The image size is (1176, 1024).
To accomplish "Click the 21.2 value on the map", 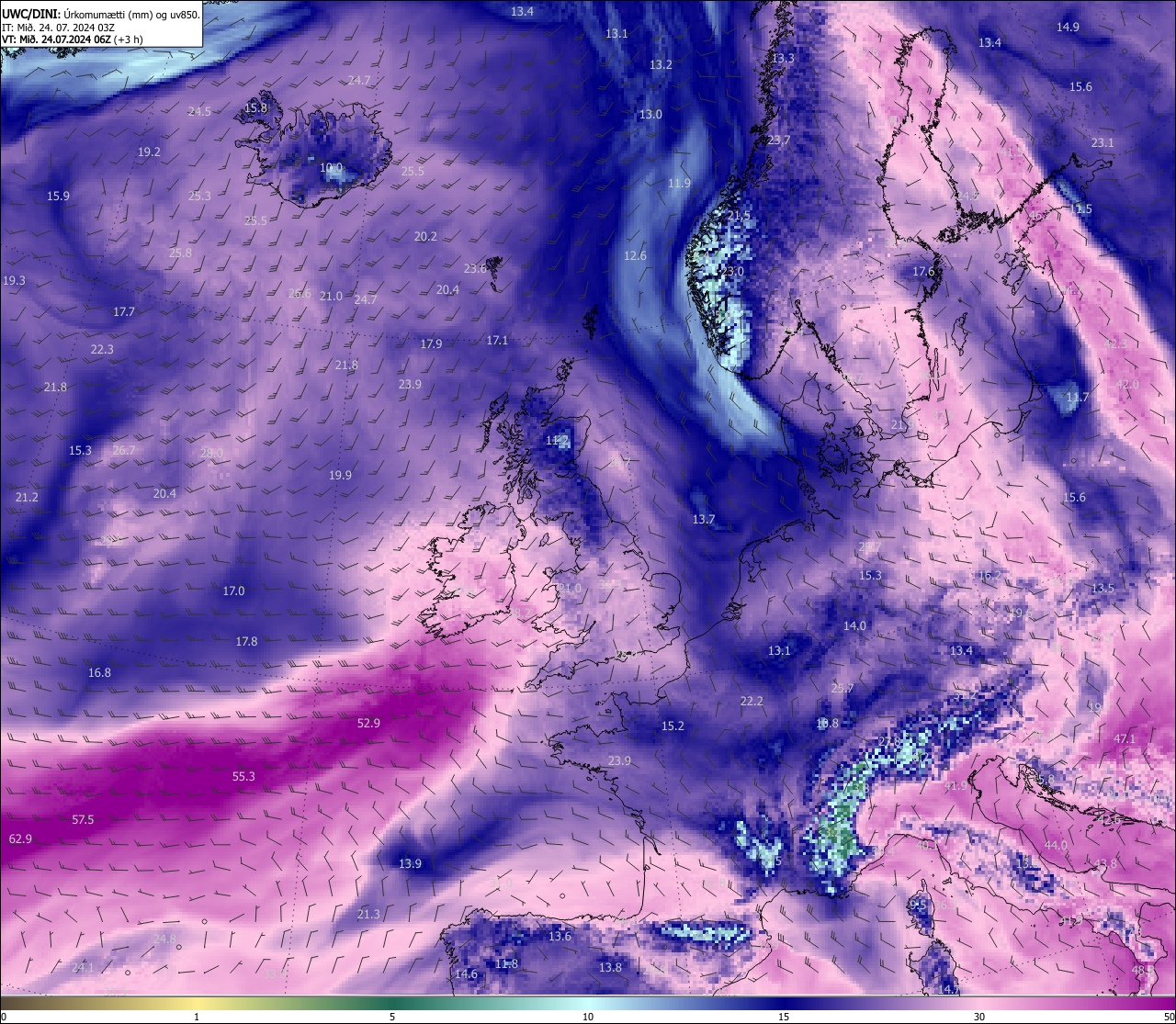I will click(x=27, y=497).
